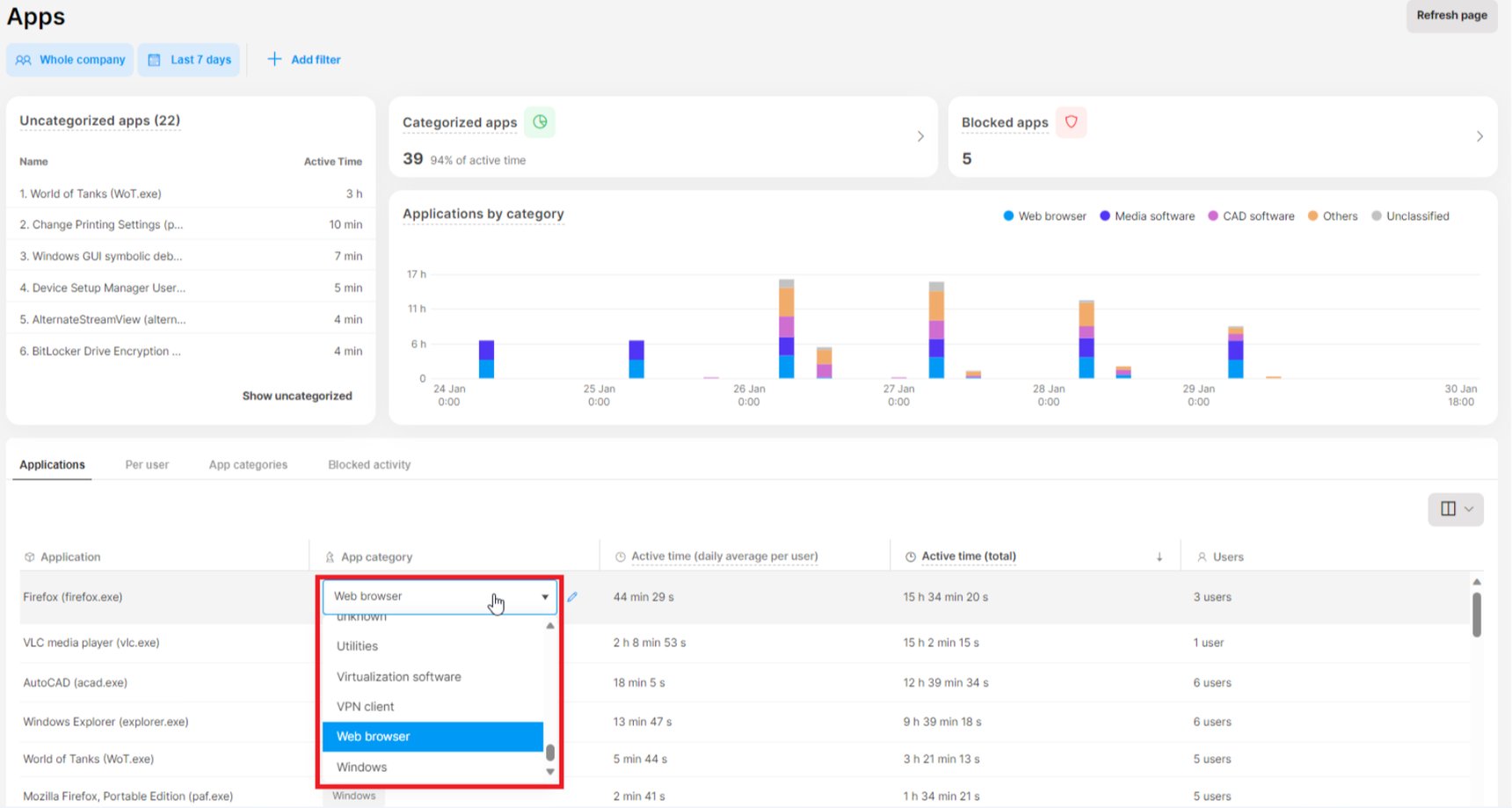Sort by Active time total arrow icon
Image resolution: width=1512 pixels, height=808 pixels.
click(1159, 557)
